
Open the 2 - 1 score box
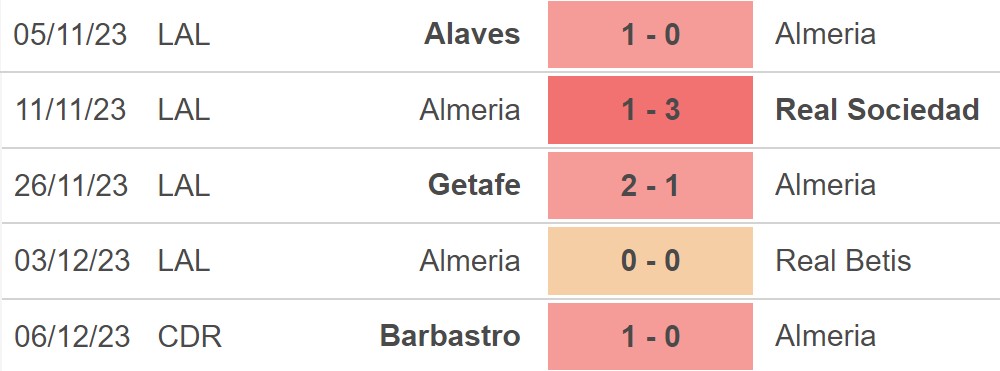[x=650, y=185]
